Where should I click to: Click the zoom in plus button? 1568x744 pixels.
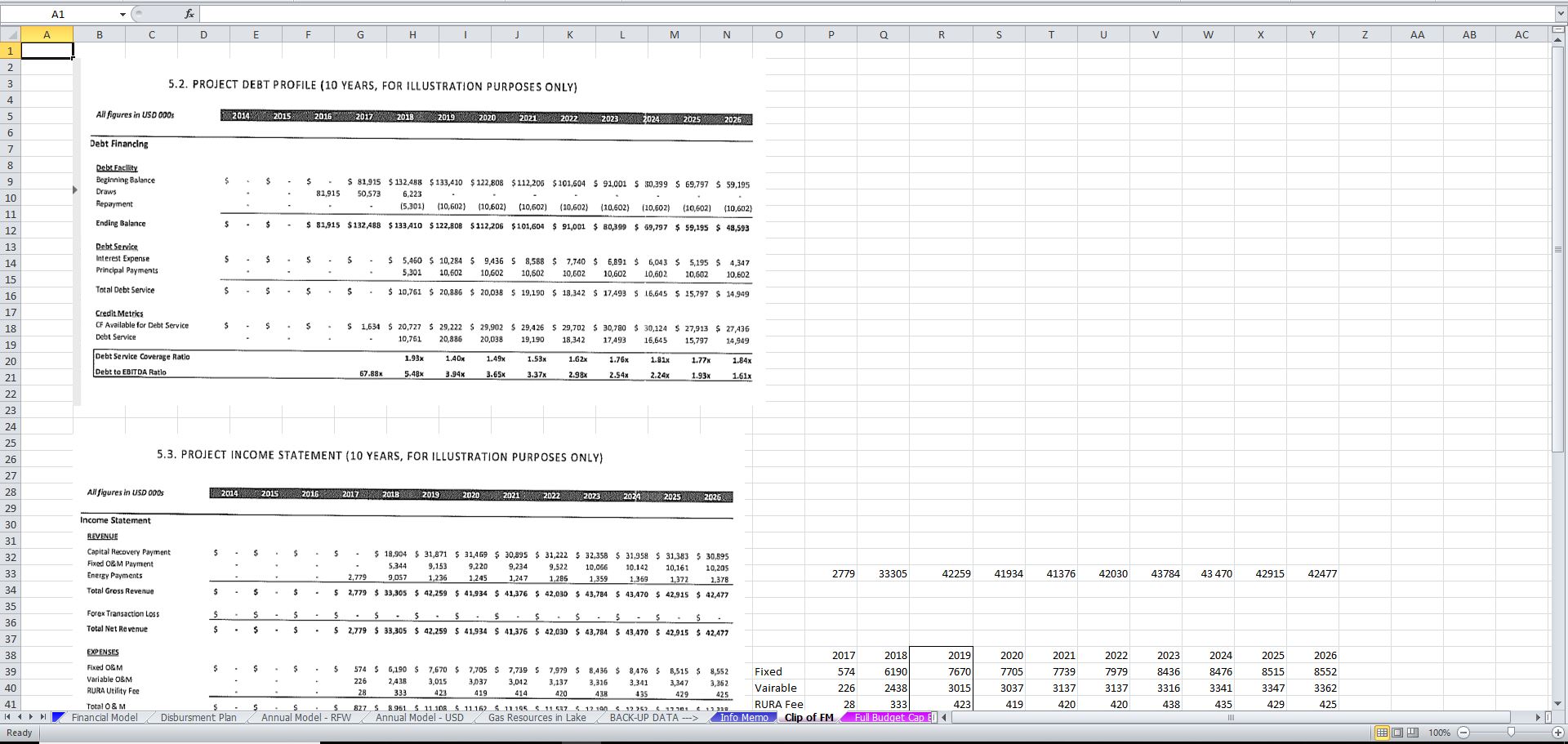pyautogui.click(x=1557, y=733)
